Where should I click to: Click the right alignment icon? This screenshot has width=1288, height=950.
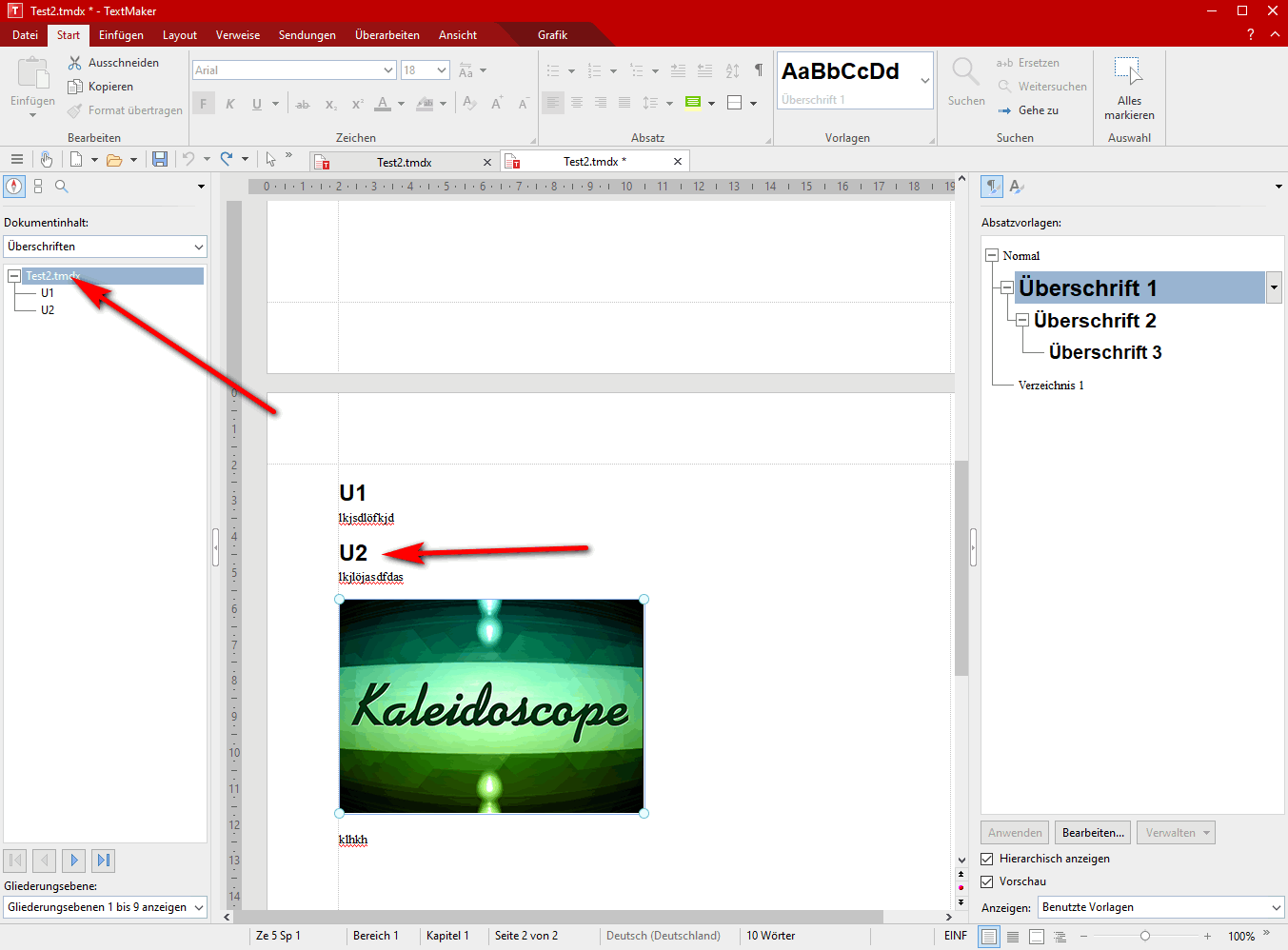click(601, 103)
